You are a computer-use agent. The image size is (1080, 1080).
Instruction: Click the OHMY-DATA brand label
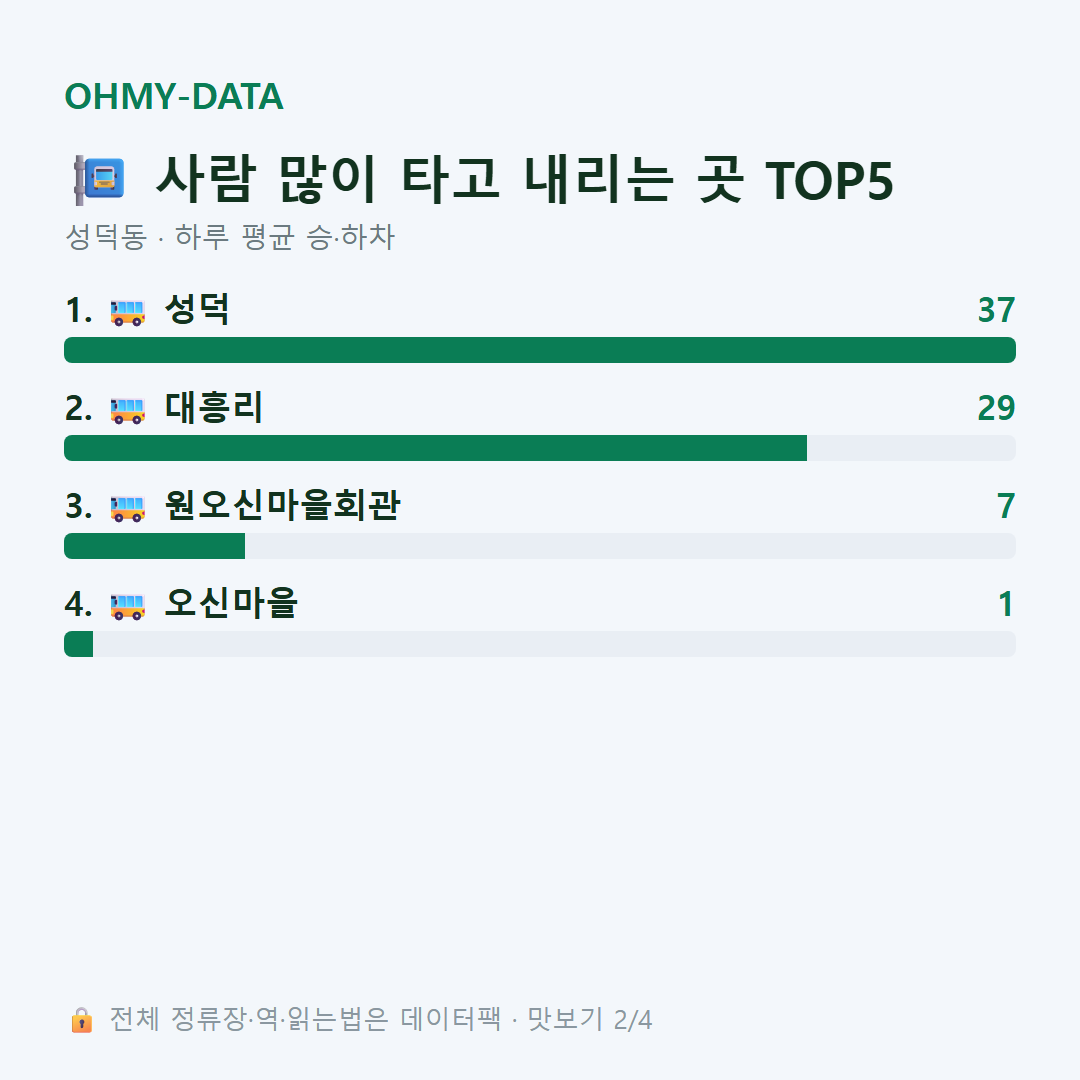pos(174,96)
